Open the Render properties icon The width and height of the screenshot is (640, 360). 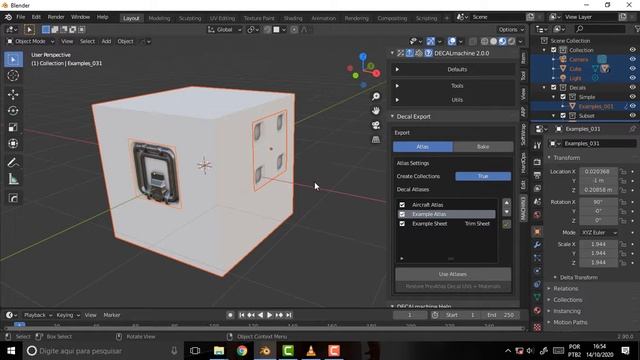point(537,162)
